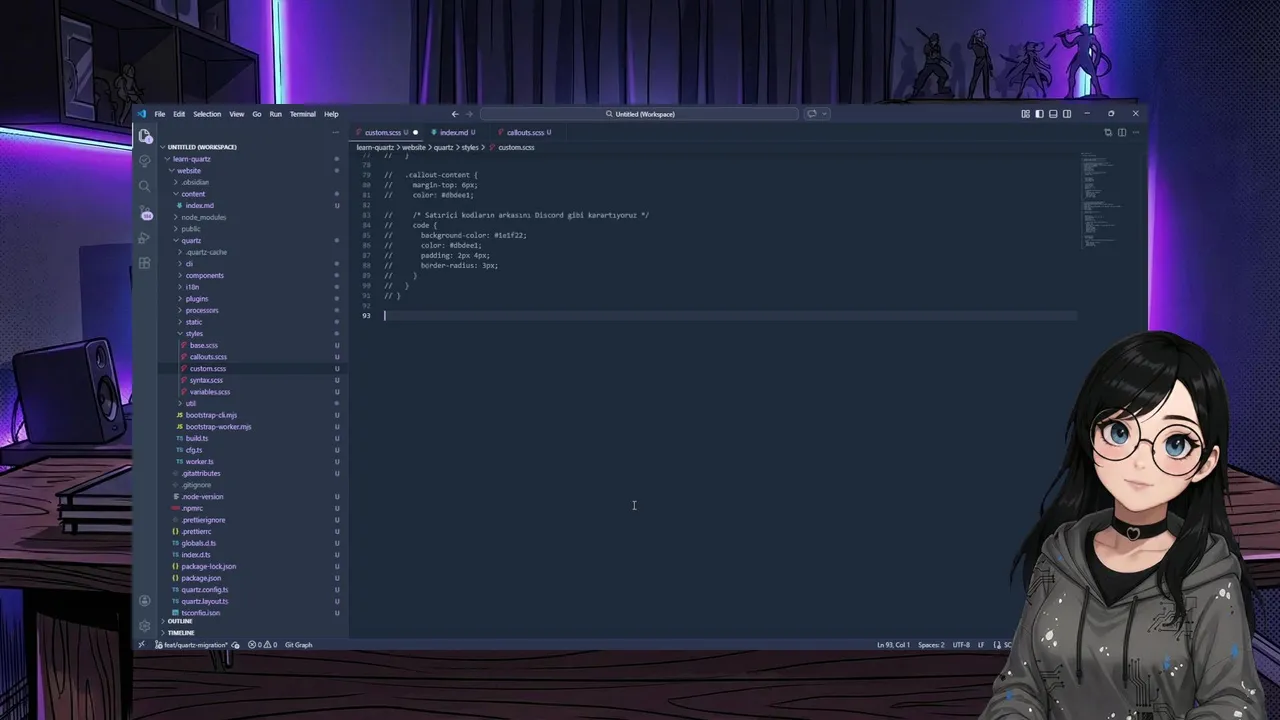
Task: Click the remote window icon in status bar
Action: tap(141, 645)
